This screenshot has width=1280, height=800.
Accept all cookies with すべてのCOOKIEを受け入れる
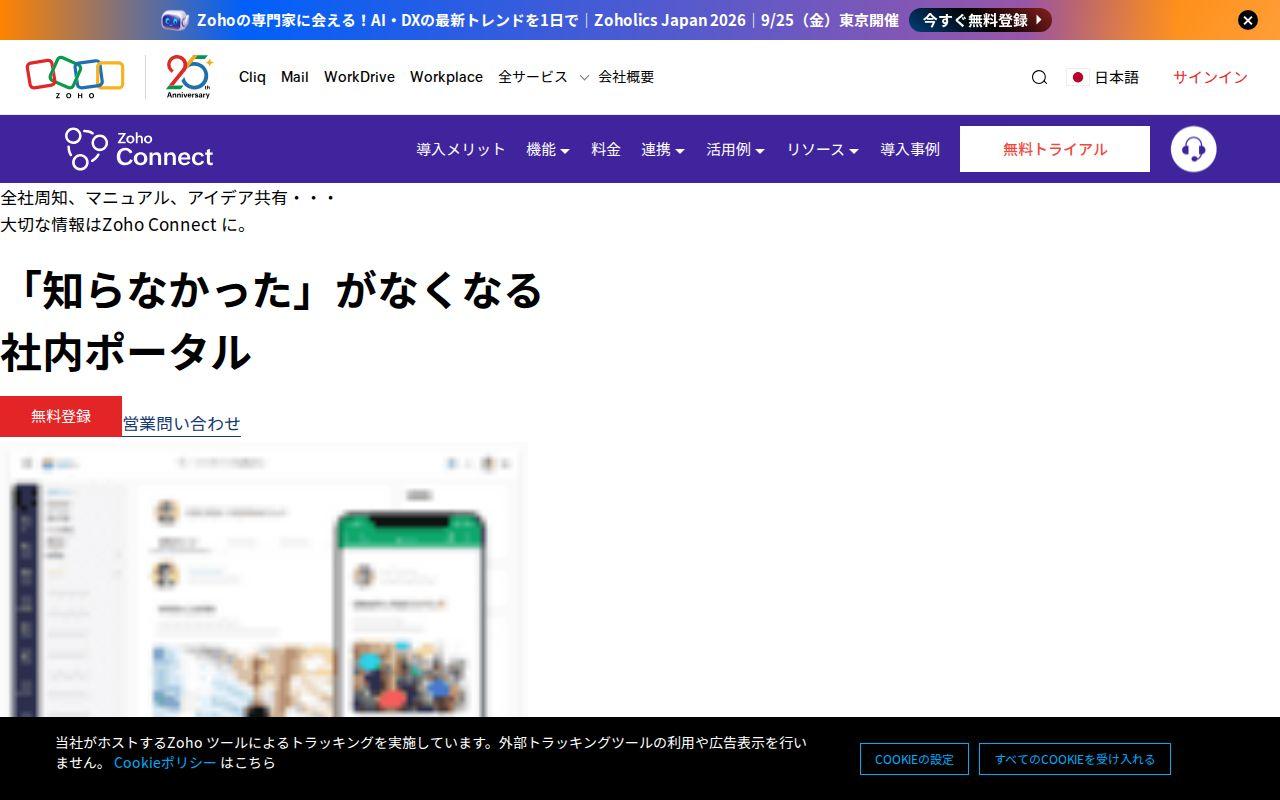[x=1075, y=759]
